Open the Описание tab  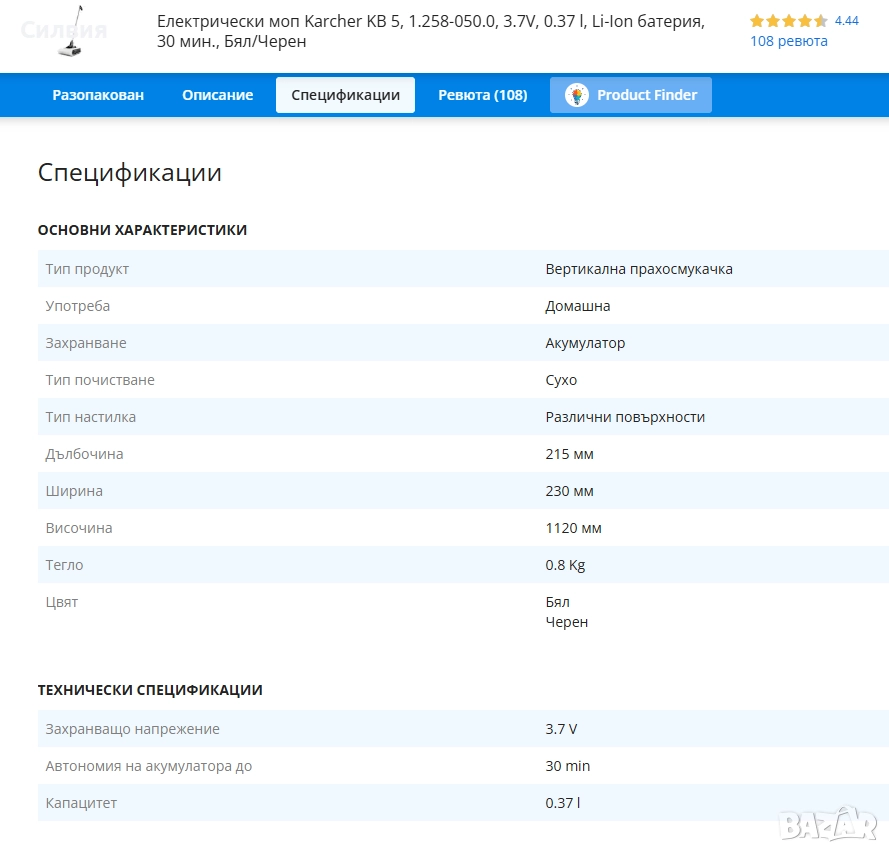point(217,95)
